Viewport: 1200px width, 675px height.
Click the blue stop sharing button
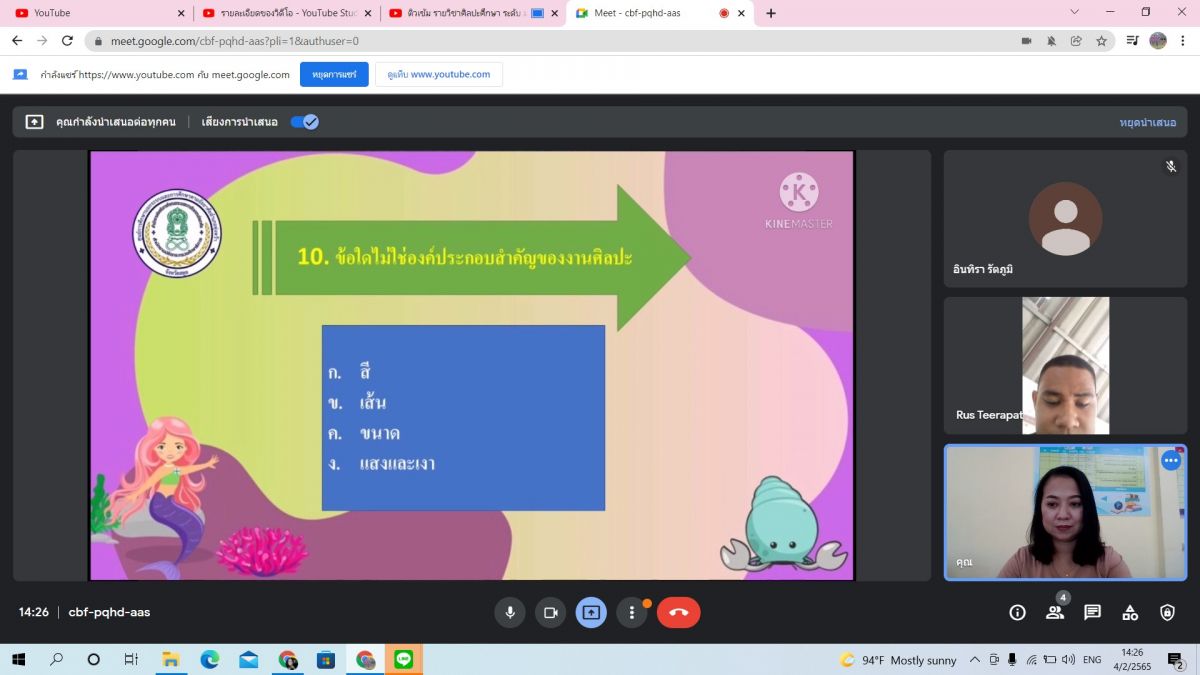pos(334,74)
